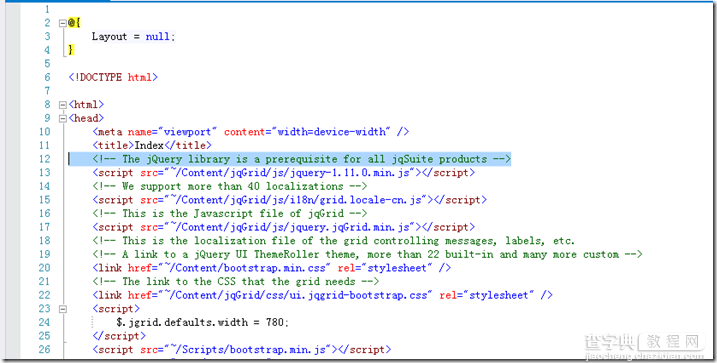
Task: Click line number 6 in the margin
Action: pyautogui.click(x=47, y=77)
